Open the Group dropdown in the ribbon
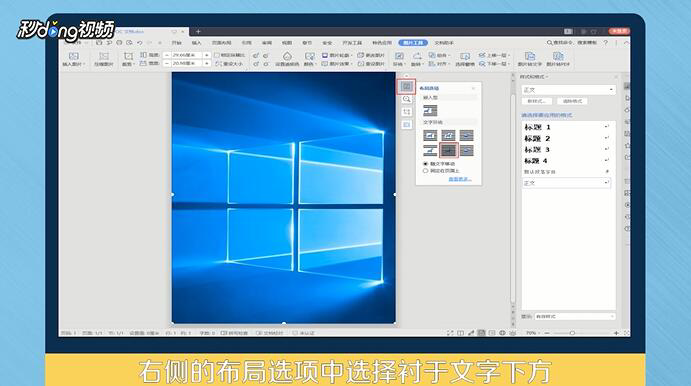 pos(439,55)
